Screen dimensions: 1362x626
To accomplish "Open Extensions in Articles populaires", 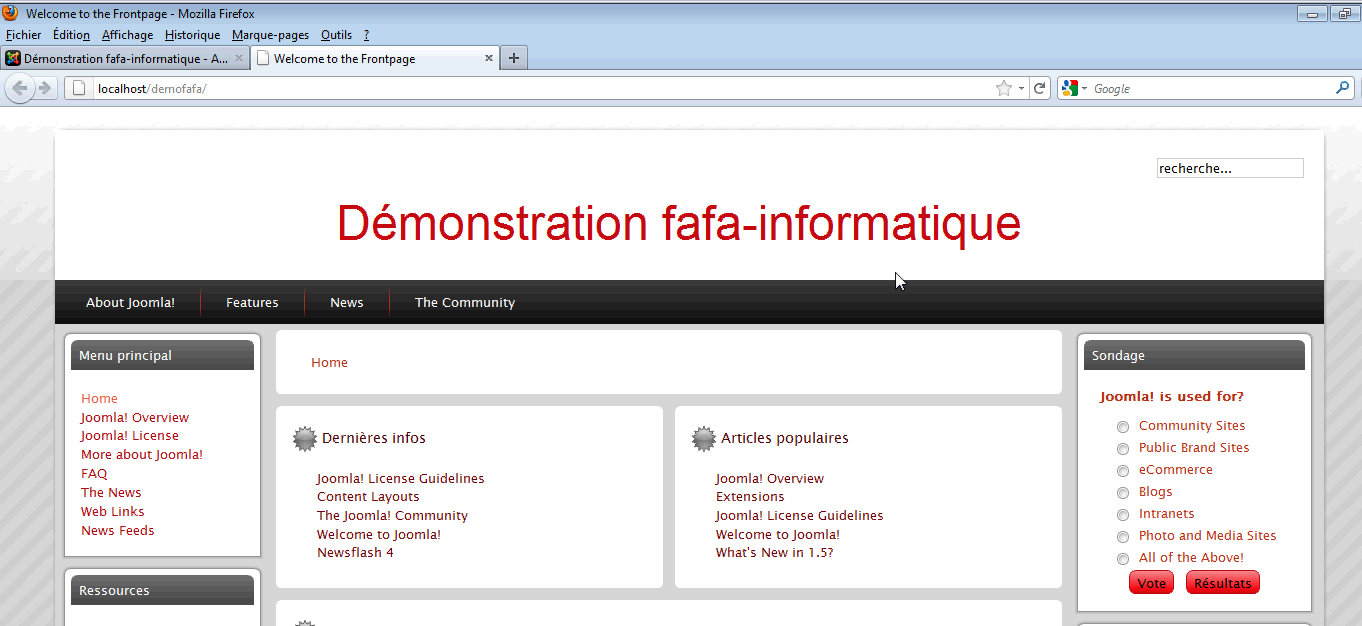I will tap(750, 496).
